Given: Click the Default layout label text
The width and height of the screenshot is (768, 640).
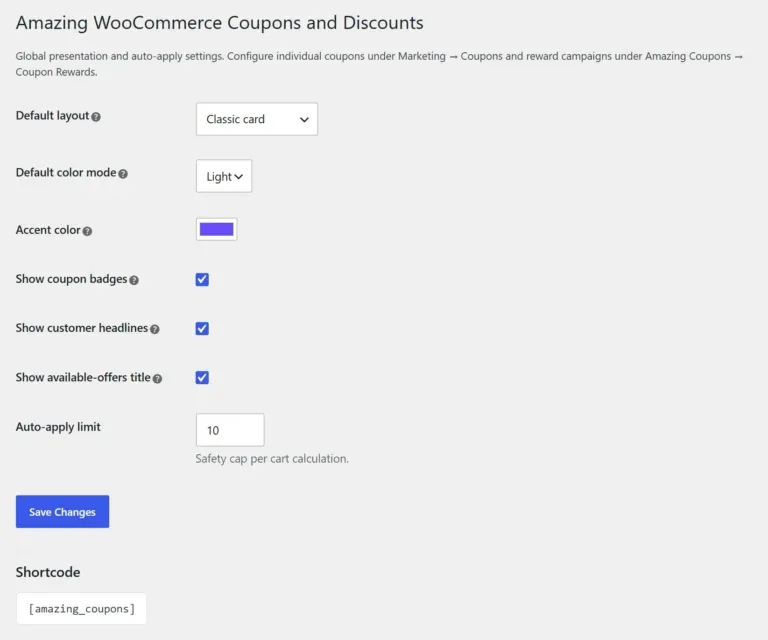Looking at the screenshot, I should tap(52, 116).
